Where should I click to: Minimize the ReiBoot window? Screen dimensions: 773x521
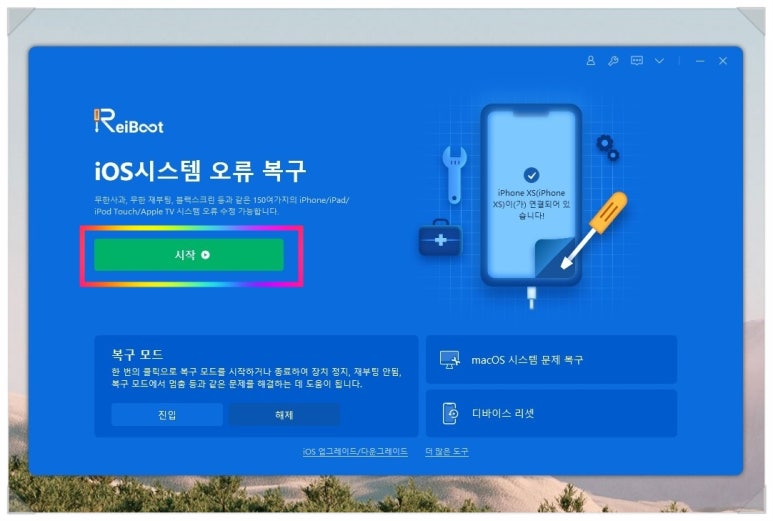[700, 61]
